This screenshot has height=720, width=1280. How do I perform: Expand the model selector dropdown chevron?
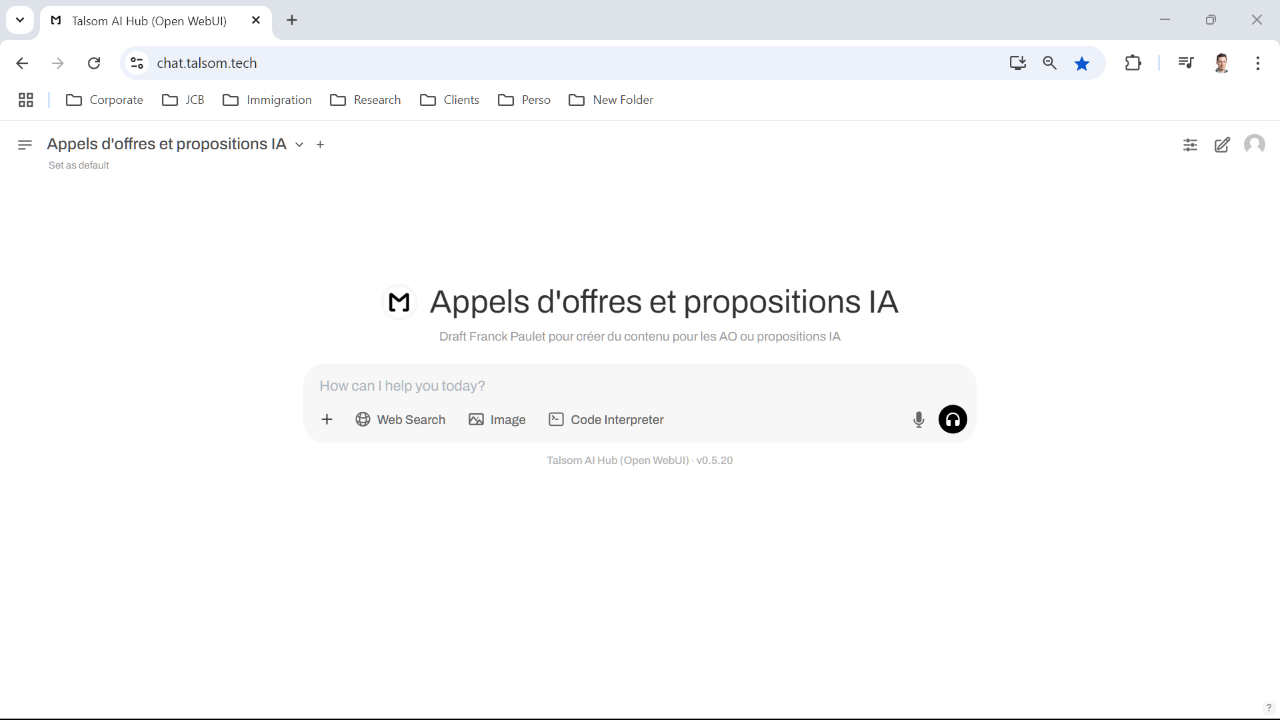point(299,145)
